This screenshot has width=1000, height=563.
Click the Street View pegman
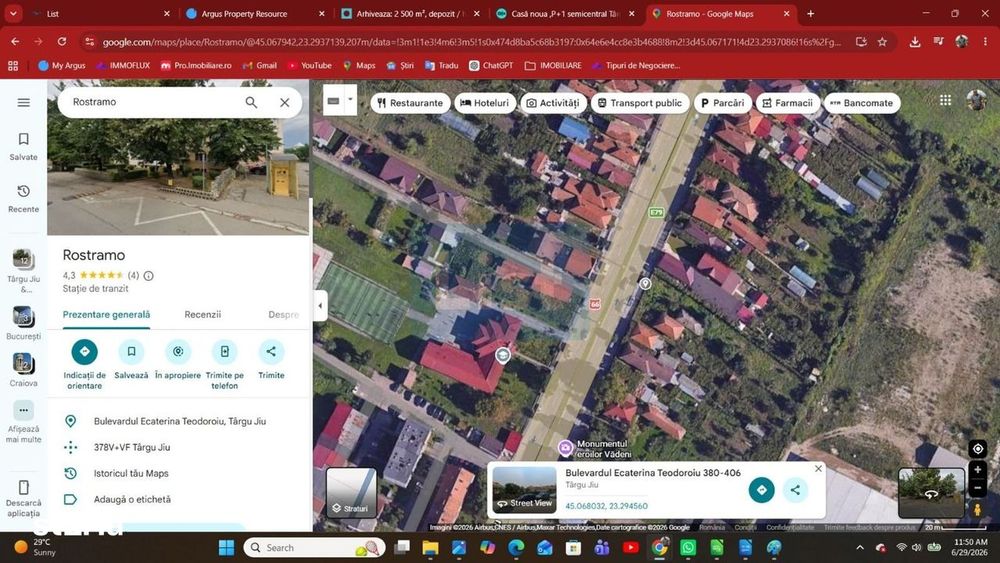click(x=978, y=509)
